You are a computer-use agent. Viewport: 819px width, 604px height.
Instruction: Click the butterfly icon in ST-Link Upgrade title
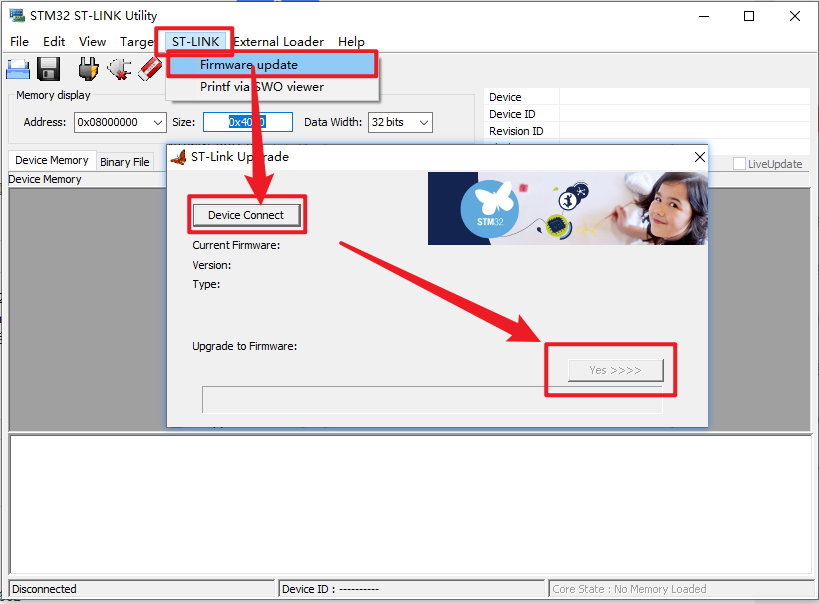(179, 157)
